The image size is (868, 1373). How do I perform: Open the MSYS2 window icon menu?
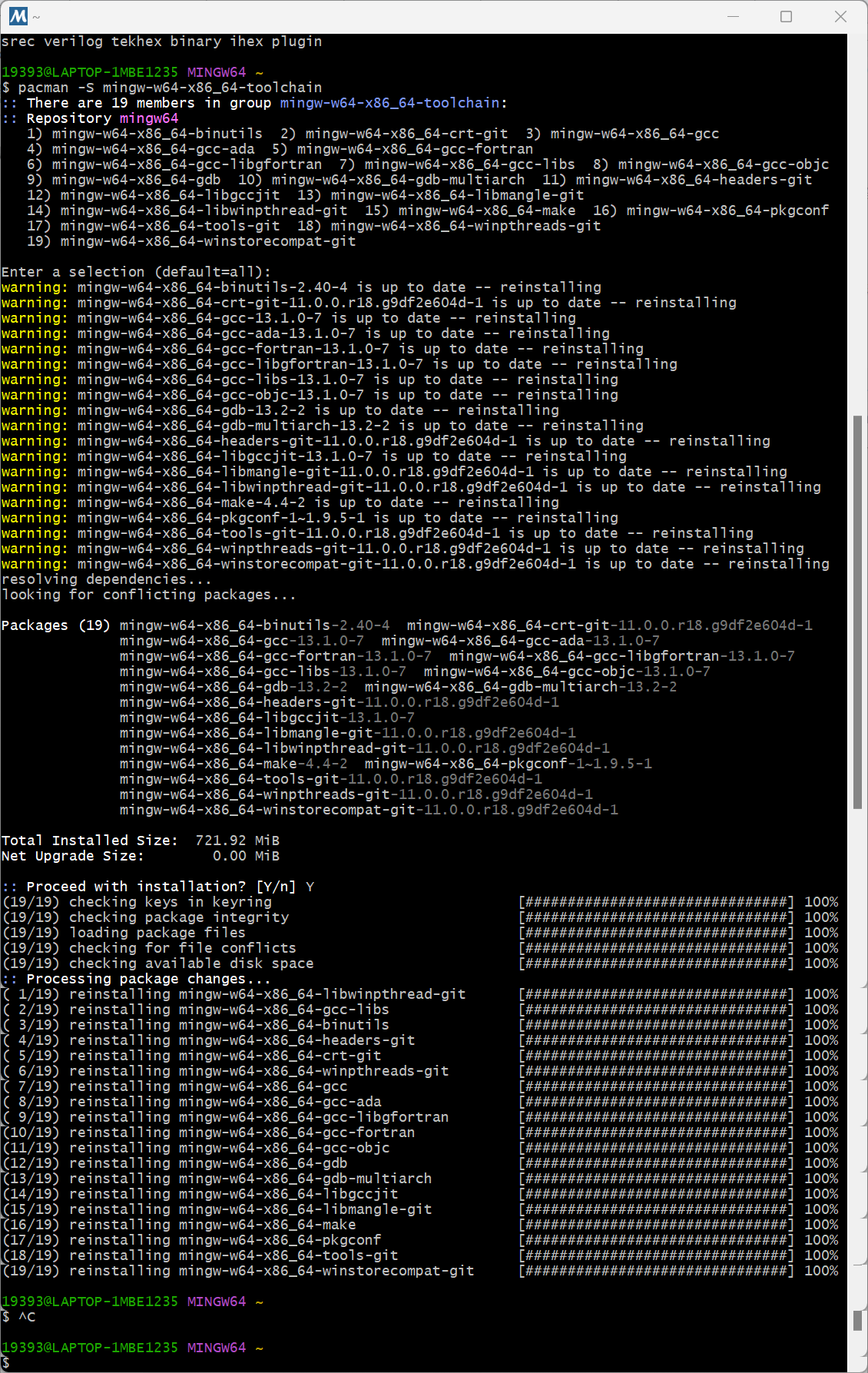[18, 16]
